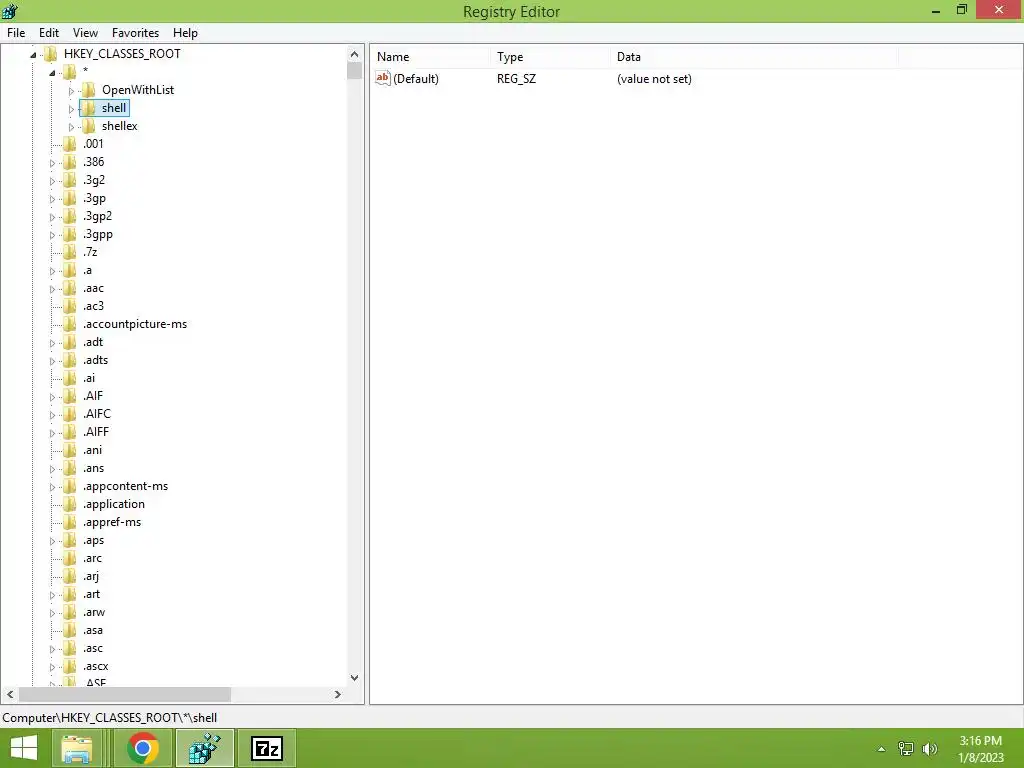Viewport: 1024px width, 768px height.
Task: Collapse the * key
Action: (x=52, y=72)
